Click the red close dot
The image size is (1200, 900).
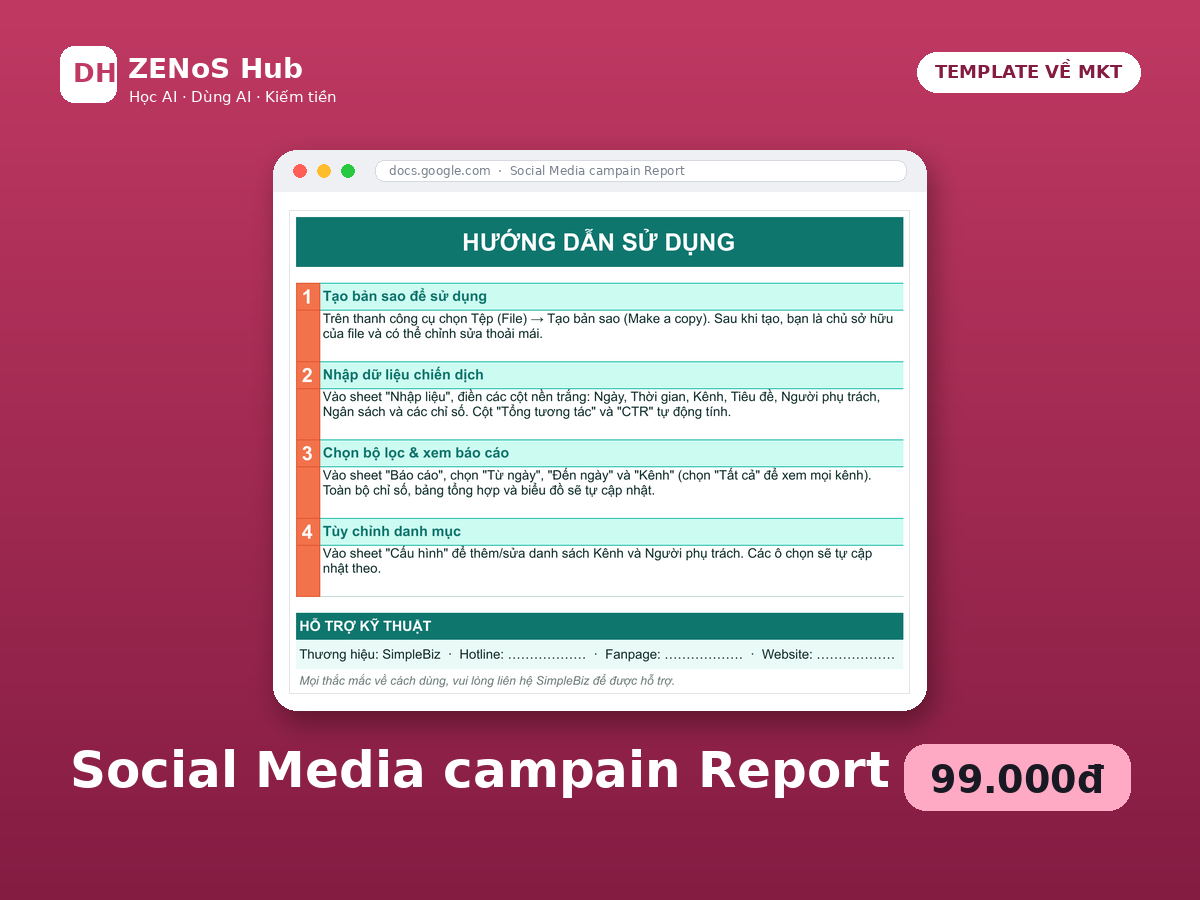tap(300, 171)
